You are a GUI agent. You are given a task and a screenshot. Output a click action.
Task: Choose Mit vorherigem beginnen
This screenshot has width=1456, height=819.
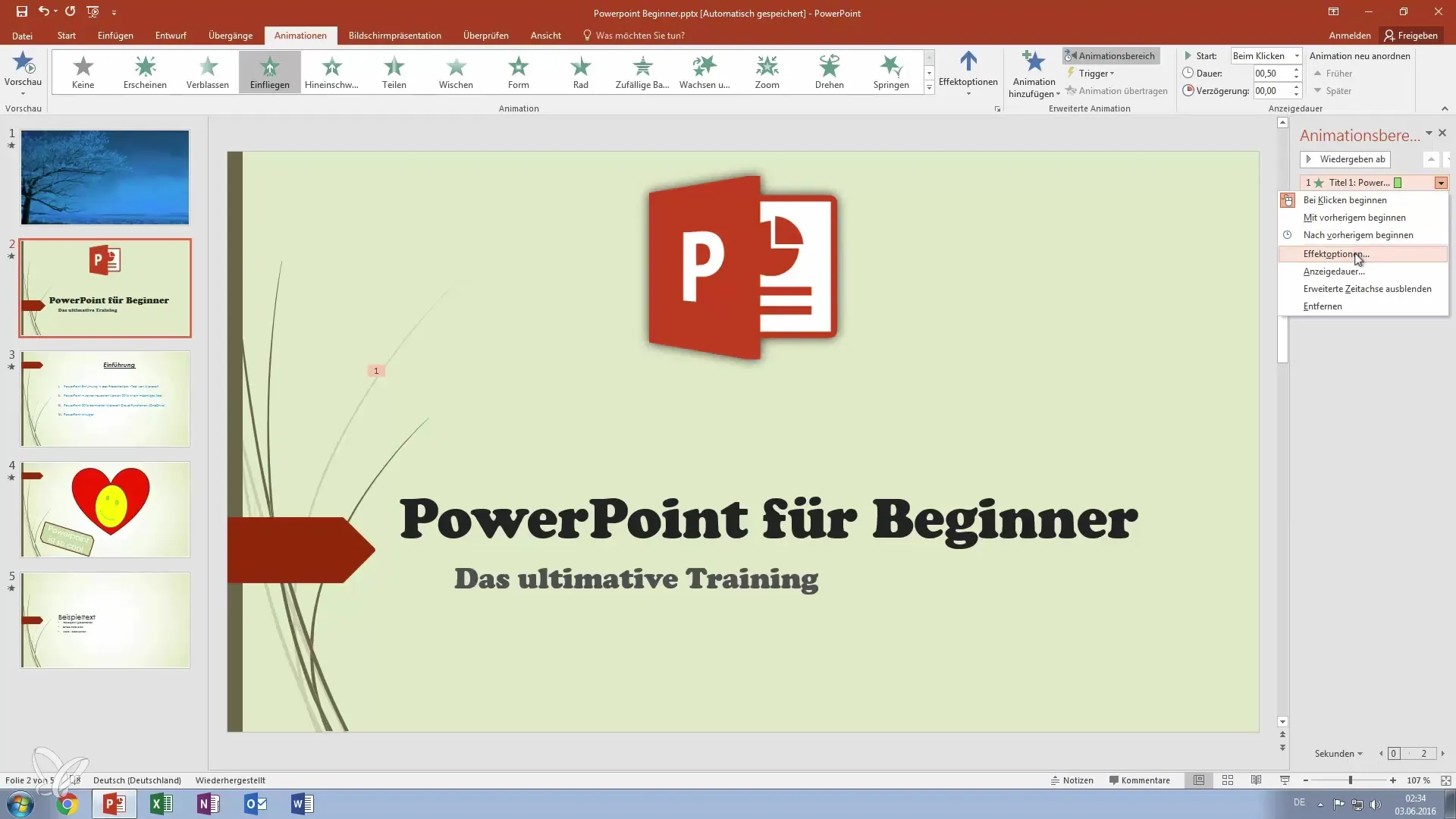click(x=1363, y=218)
